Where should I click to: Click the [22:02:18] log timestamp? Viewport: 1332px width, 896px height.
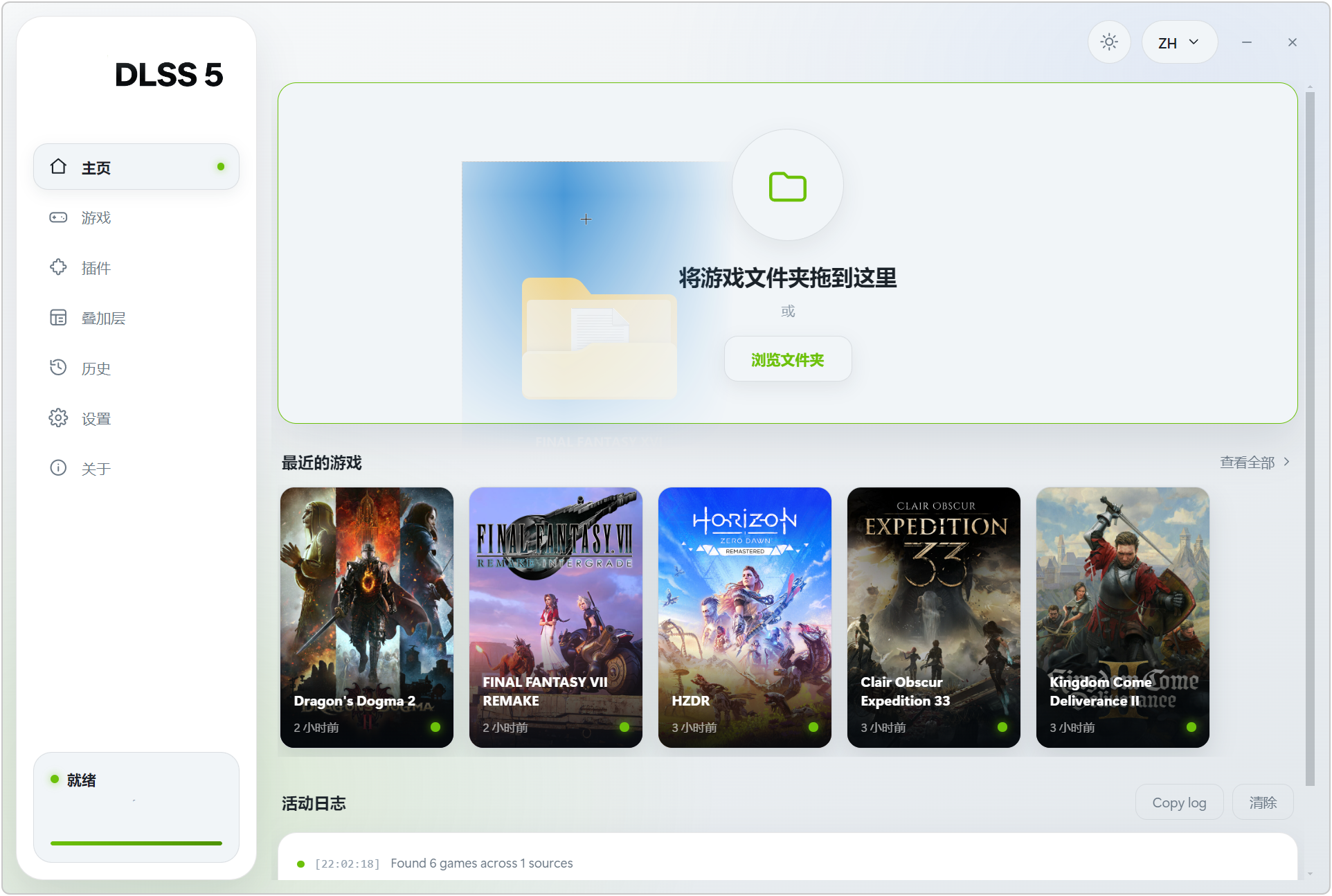pos(348,864)
